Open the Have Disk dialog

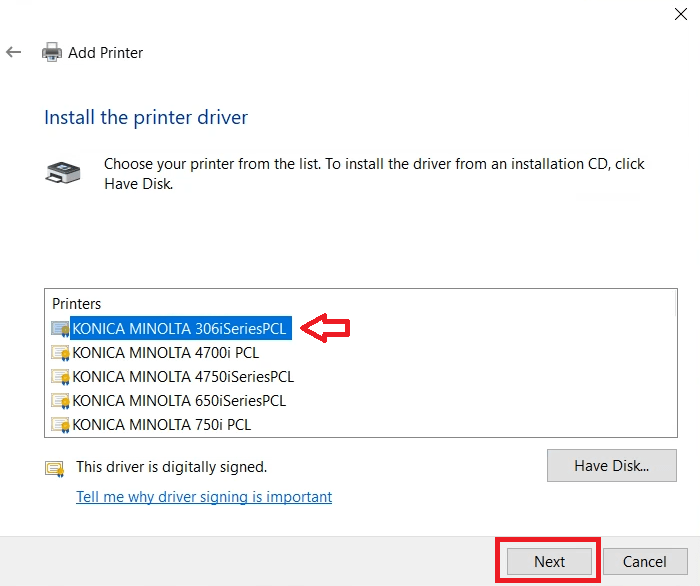(612, 465)
